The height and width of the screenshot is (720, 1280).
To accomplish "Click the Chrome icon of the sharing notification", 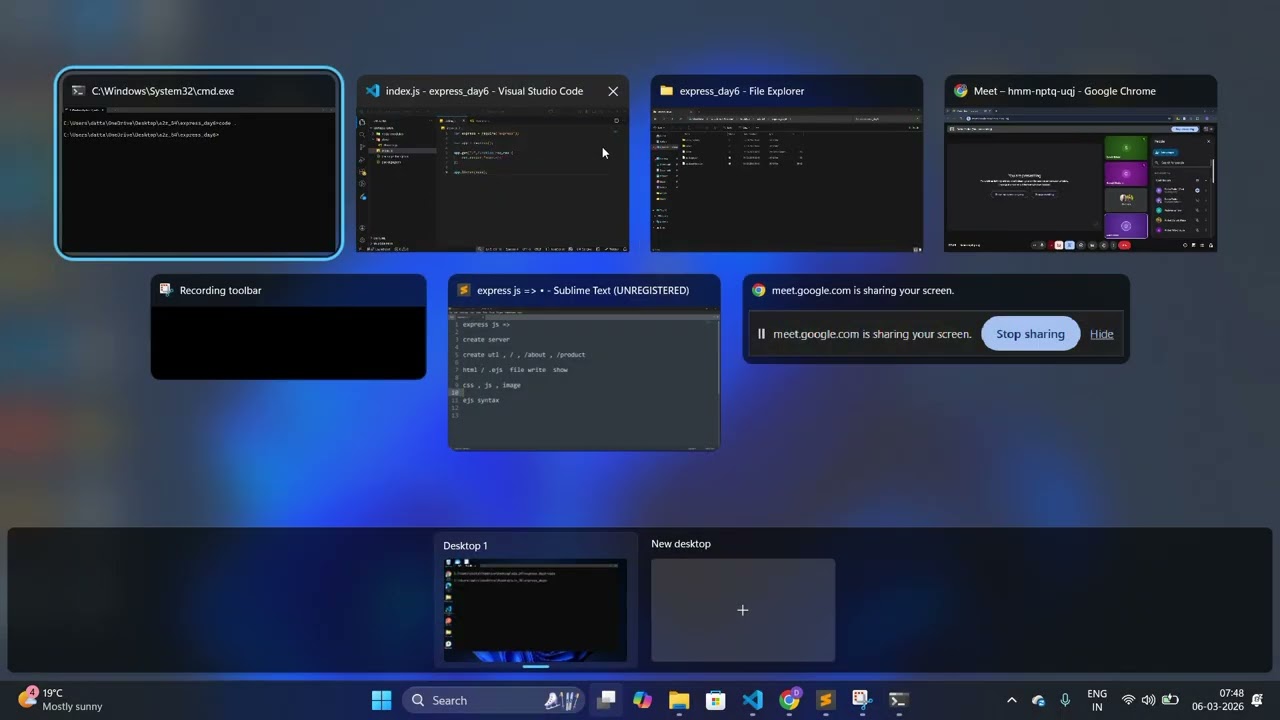I will click(x=758, y=290).
